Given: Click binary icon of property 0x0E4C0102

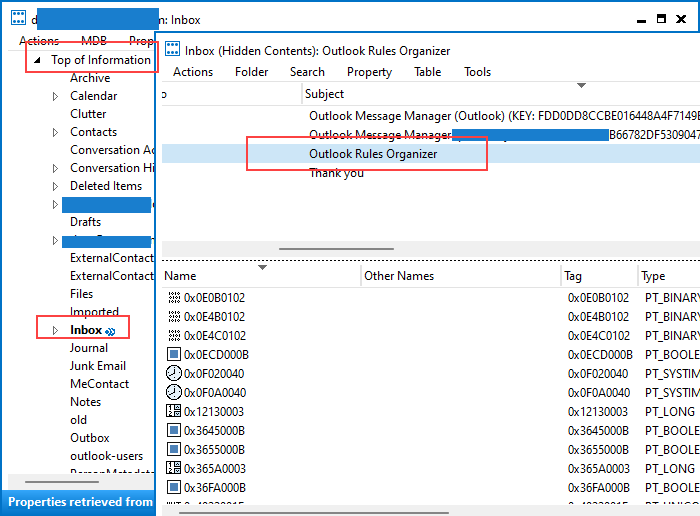Looking at the screenshot, I should tap(174, 335).
